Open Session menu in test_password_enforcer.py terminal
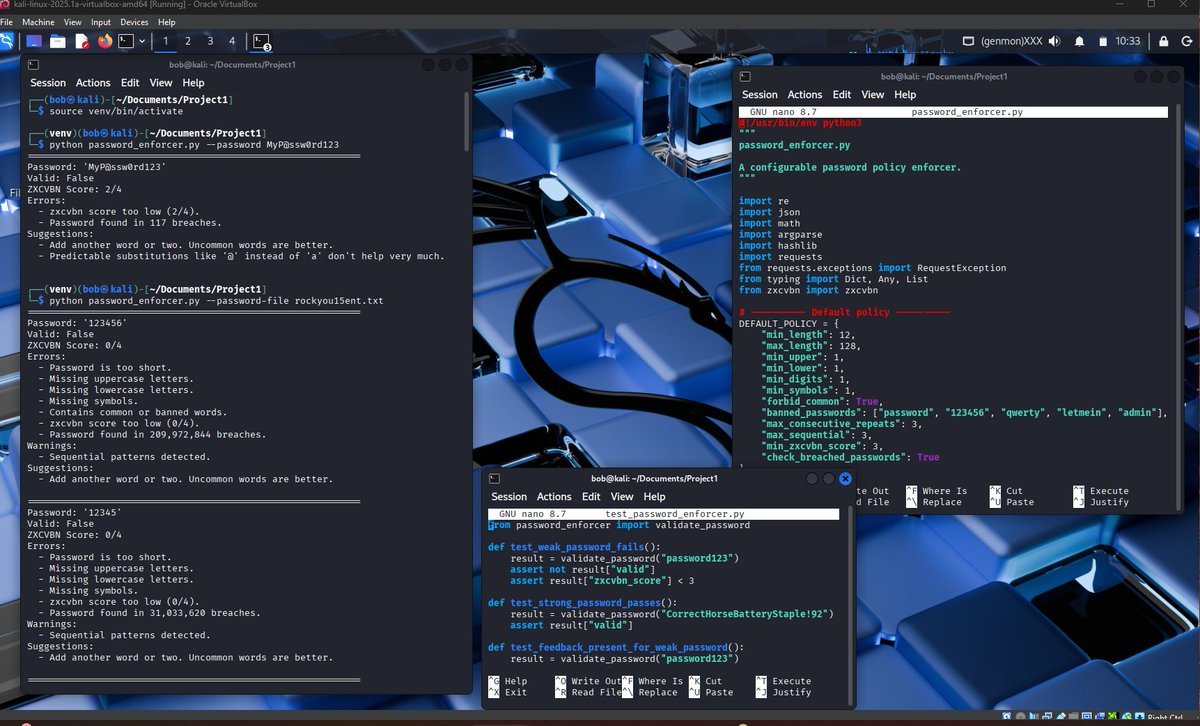The width and height of the screenshot is (1200, 726). tap(509, 497)
